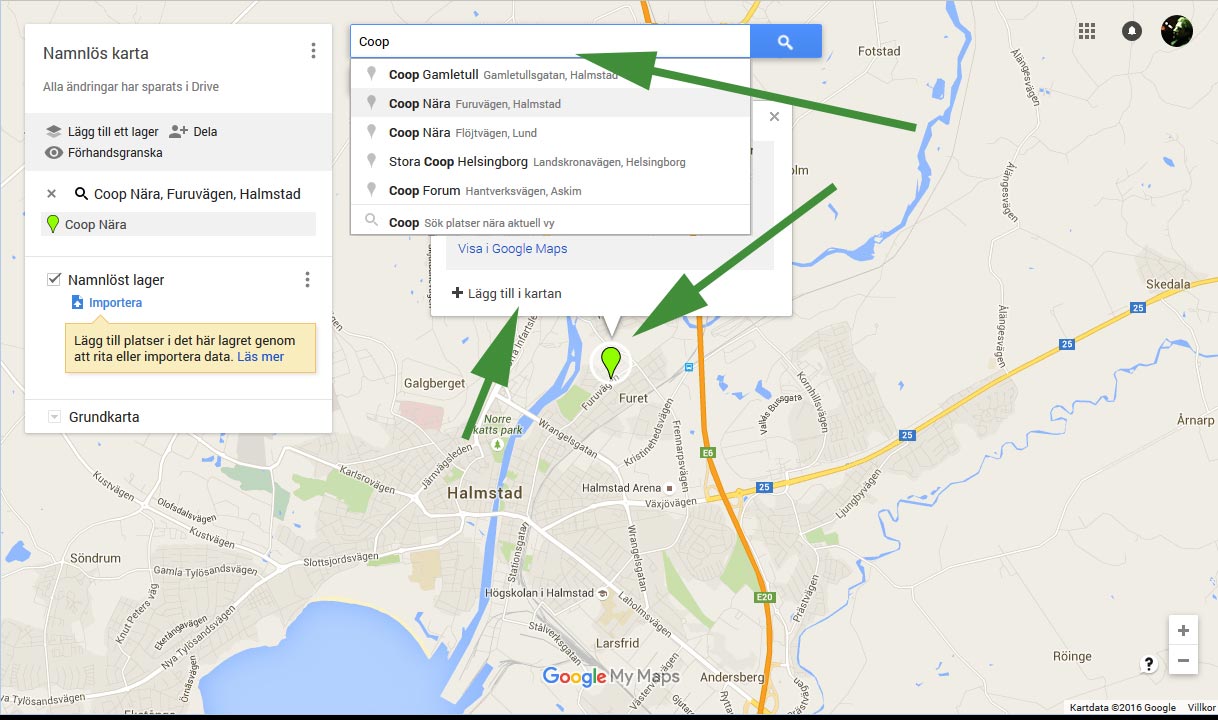Open the account avatar picture
This screenshot has height=720, width=1218.
coord(1176,31)
